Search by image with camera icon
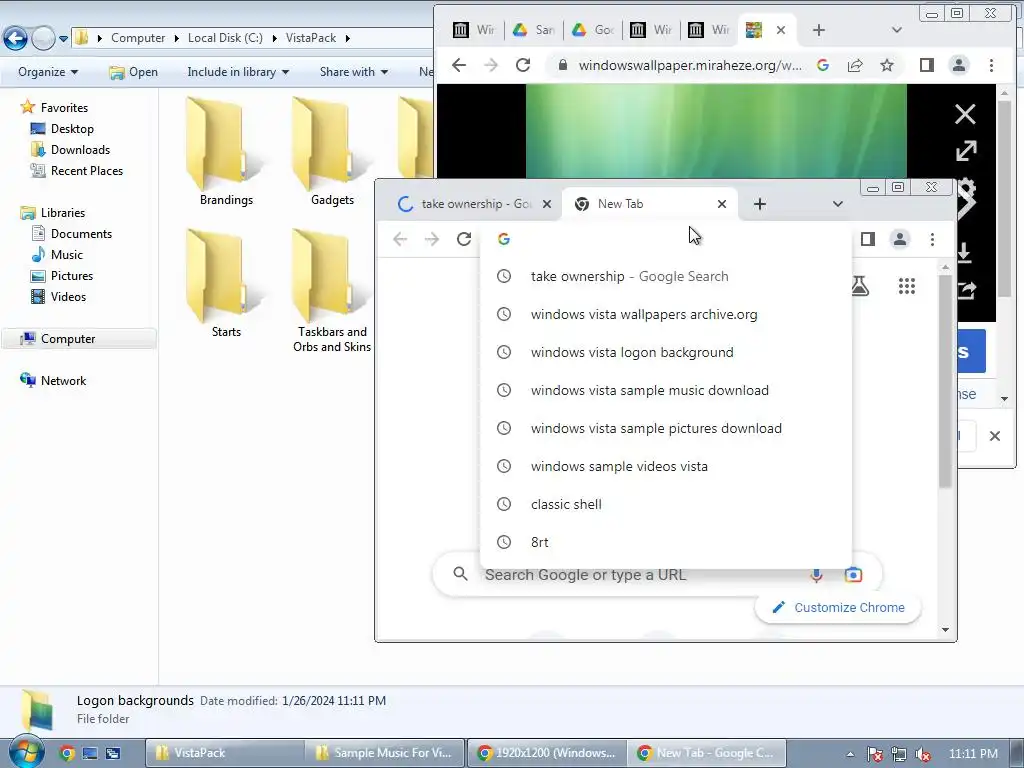Viewport: 1024px width, 768px height. pos(853,575)
